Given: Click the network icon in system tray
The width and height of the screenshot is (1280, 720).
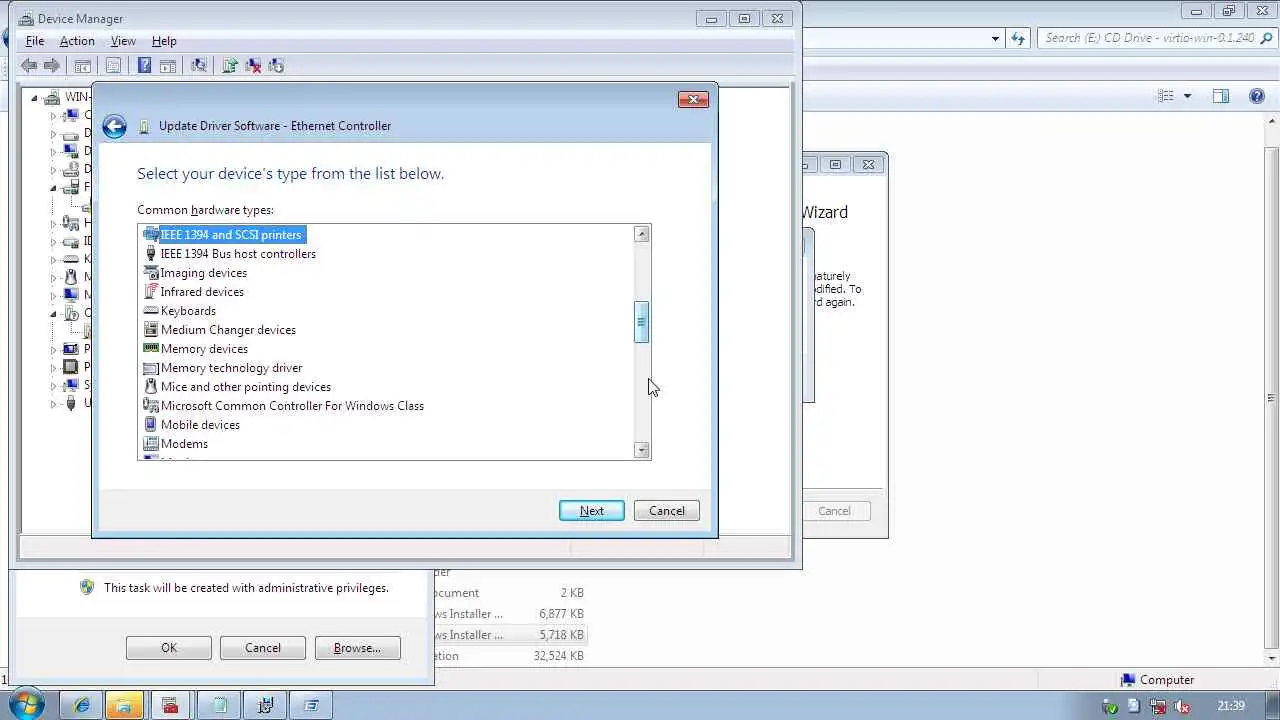Looking at the screenshot, I should pos(1157,706).
